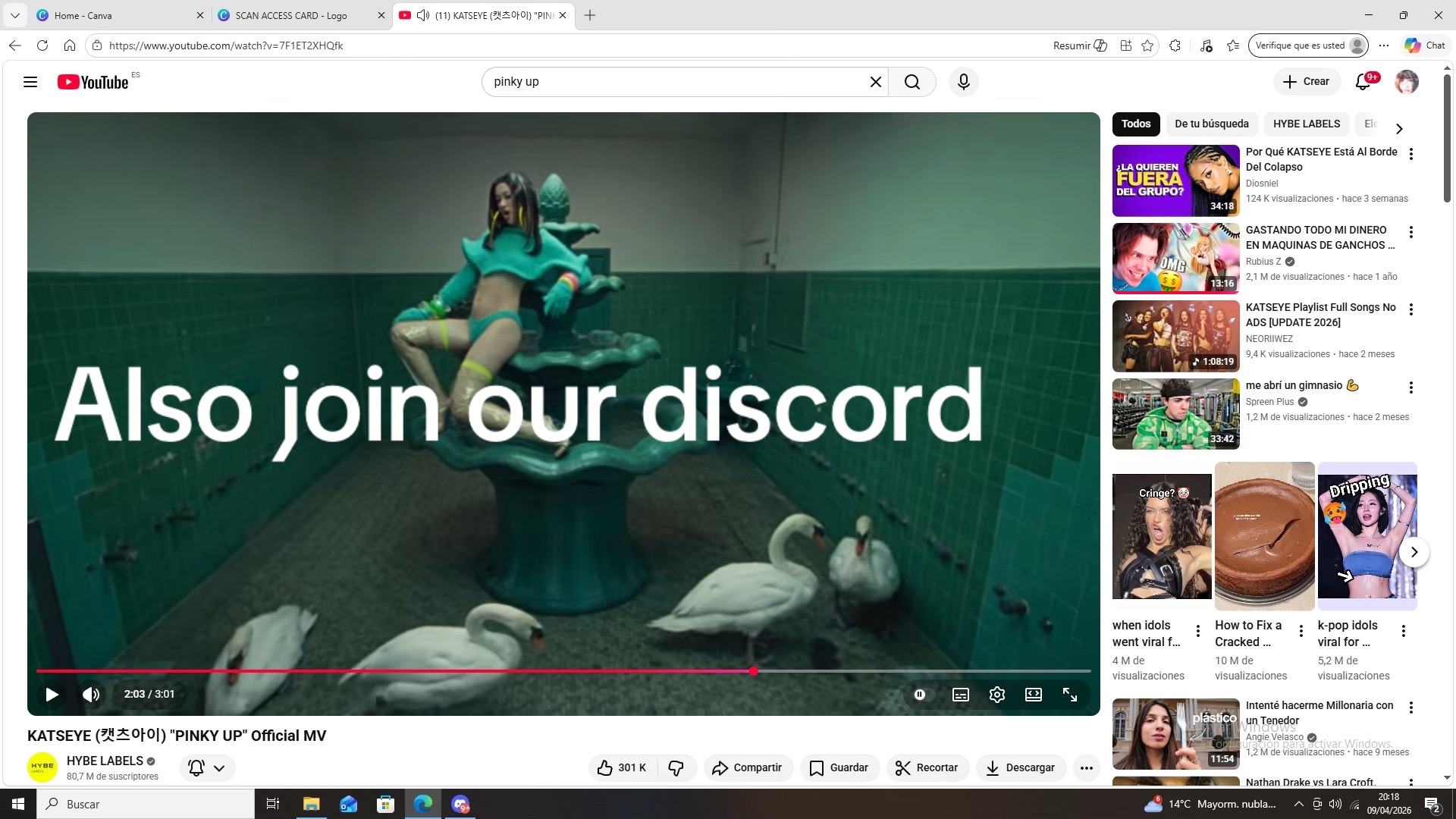Open account avatar menu
This screenshot has height=819, width=1456.
pyautogui.click(x=1407, y=82)
